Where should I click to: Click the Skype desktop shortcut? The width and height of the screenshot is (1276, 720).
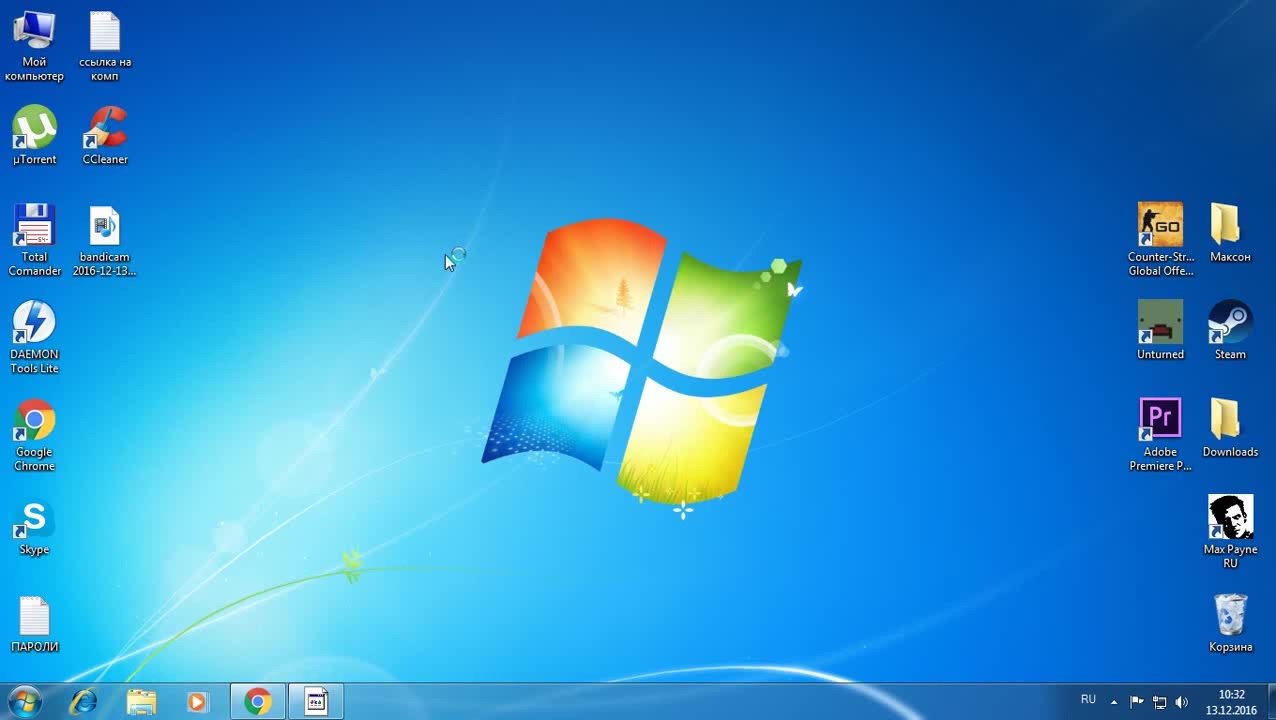click(x=34, y=520)
